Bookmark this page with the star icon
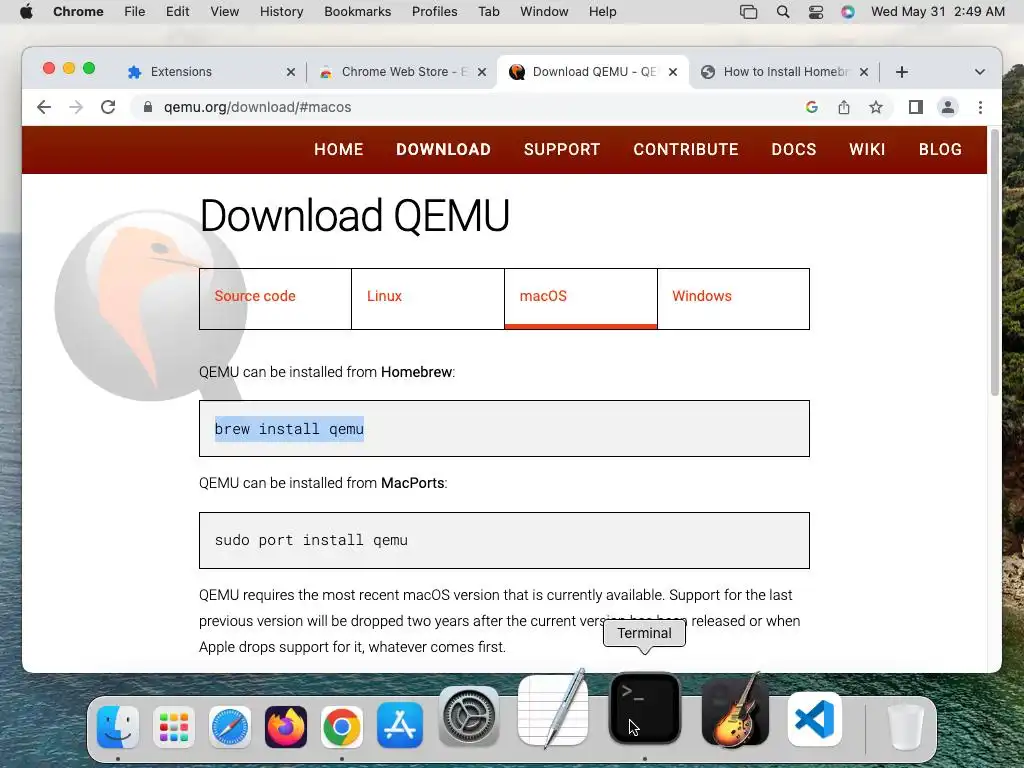The height and width of the screenshot is (768, 1024). pyautogui.click(x=876, y=107)
